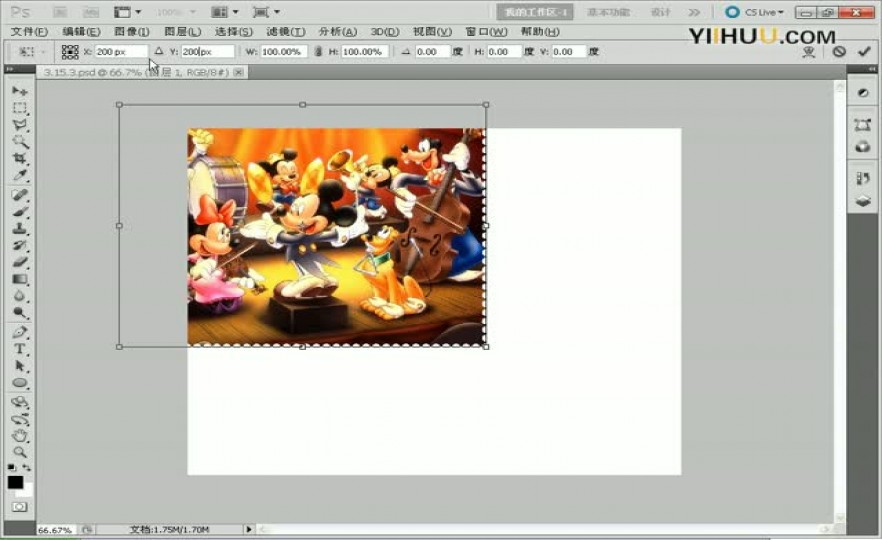Screen dimensions: 882x540
Task: Swap foreground and background colors
Action: (x=26, y=467)
